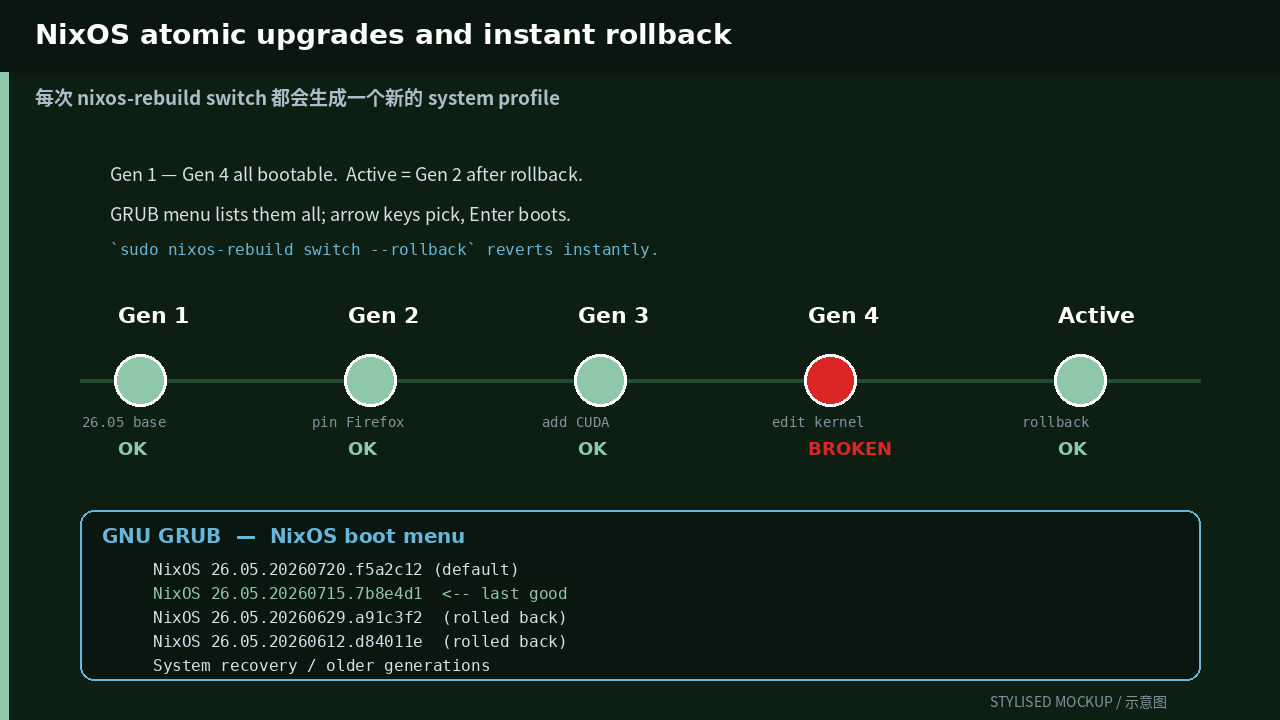Viewport: 1280px width, 720px height.
Task: Click the OK status under Gen 1
Action: pos(132,449)
